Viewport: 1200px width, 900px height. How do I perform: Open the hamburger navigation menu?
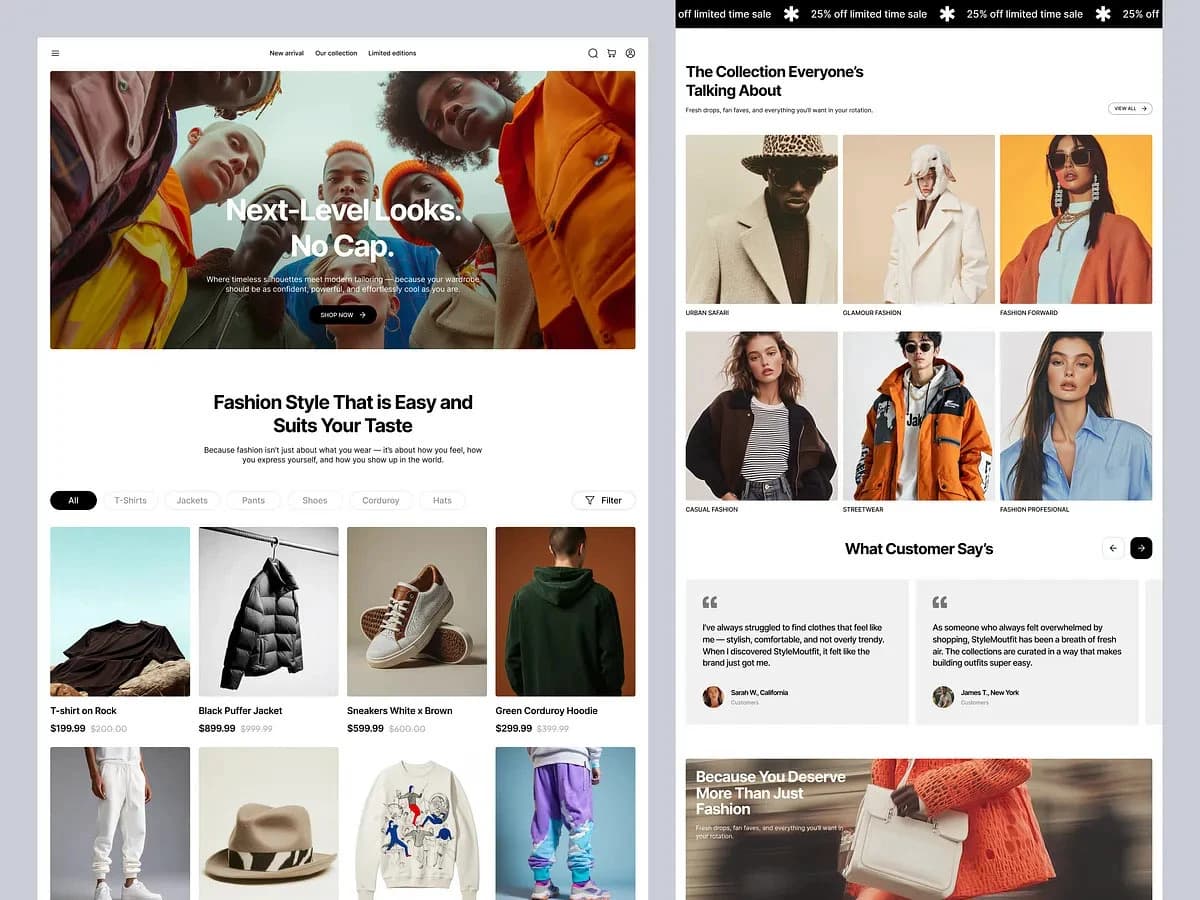[56, 53]
